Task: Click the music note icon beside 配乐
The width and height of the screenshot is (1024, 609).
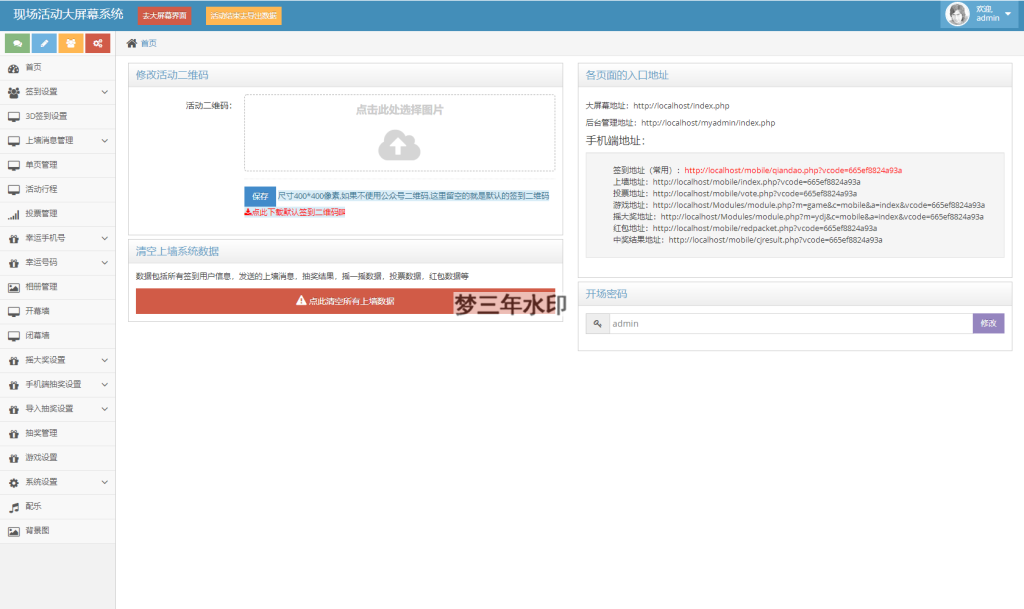Action: pyautogui.click(x=14, y=507)
